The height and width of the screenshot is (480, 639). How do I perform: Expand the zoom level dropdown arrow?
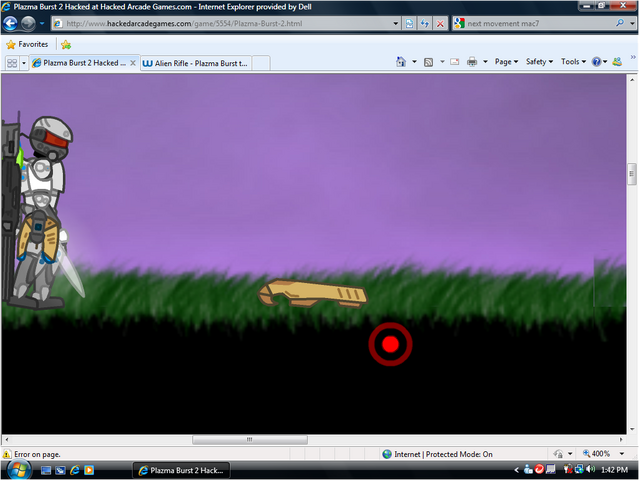[x=622, y=454]
